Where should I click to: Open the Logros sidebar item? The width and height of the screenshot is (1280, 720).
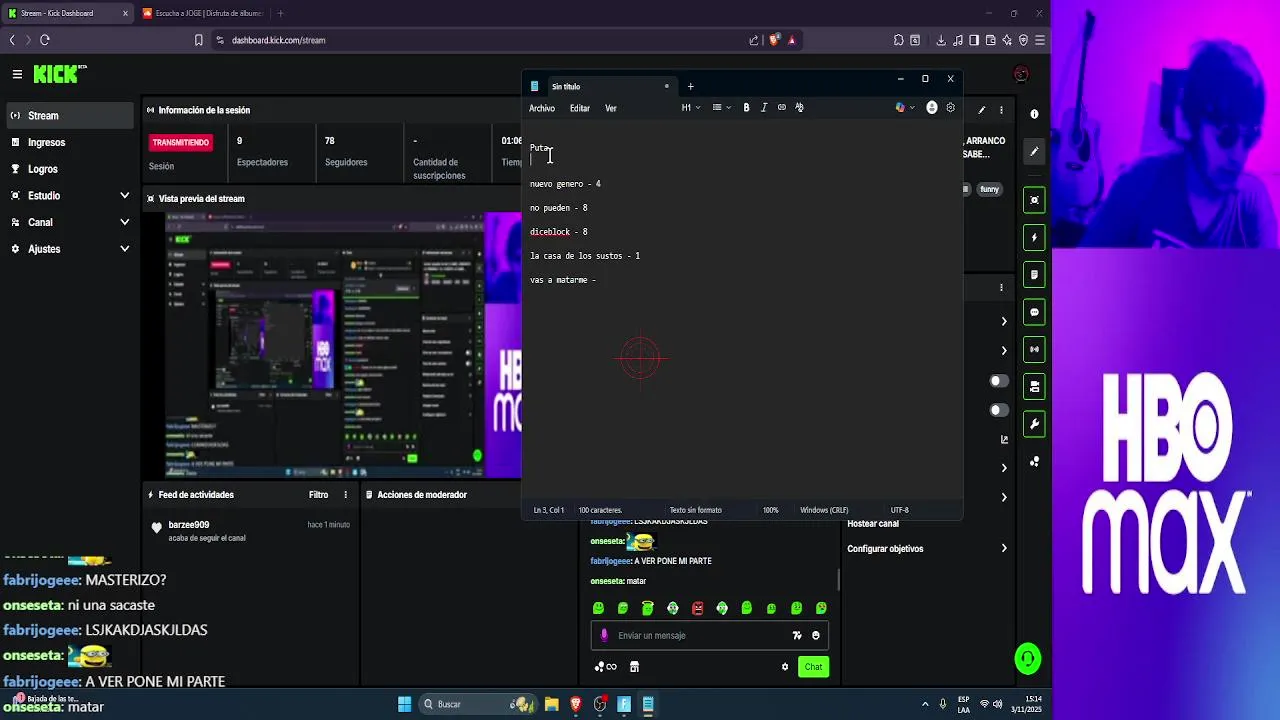pyautogui.click(x=68, y=169)
